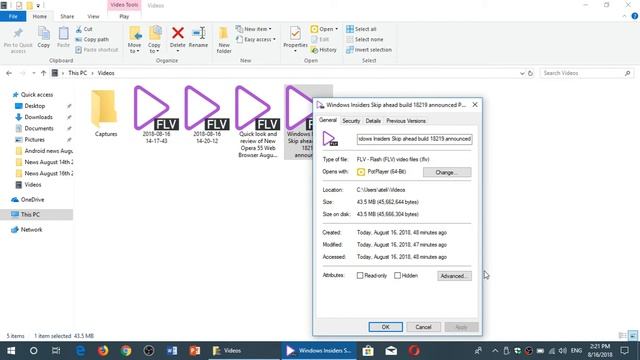Switch to the View ribbon tab
640x360 pixels.
tap(93, 16)
